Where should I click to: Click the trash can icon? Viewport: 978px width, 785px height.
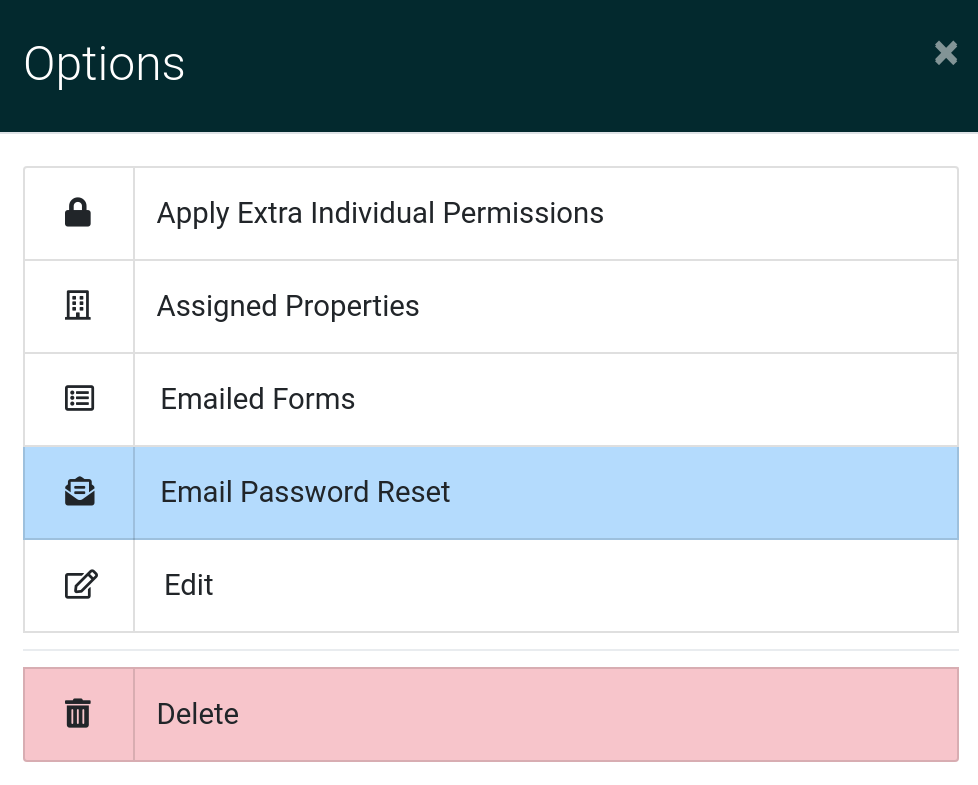(x=78, y=713)
